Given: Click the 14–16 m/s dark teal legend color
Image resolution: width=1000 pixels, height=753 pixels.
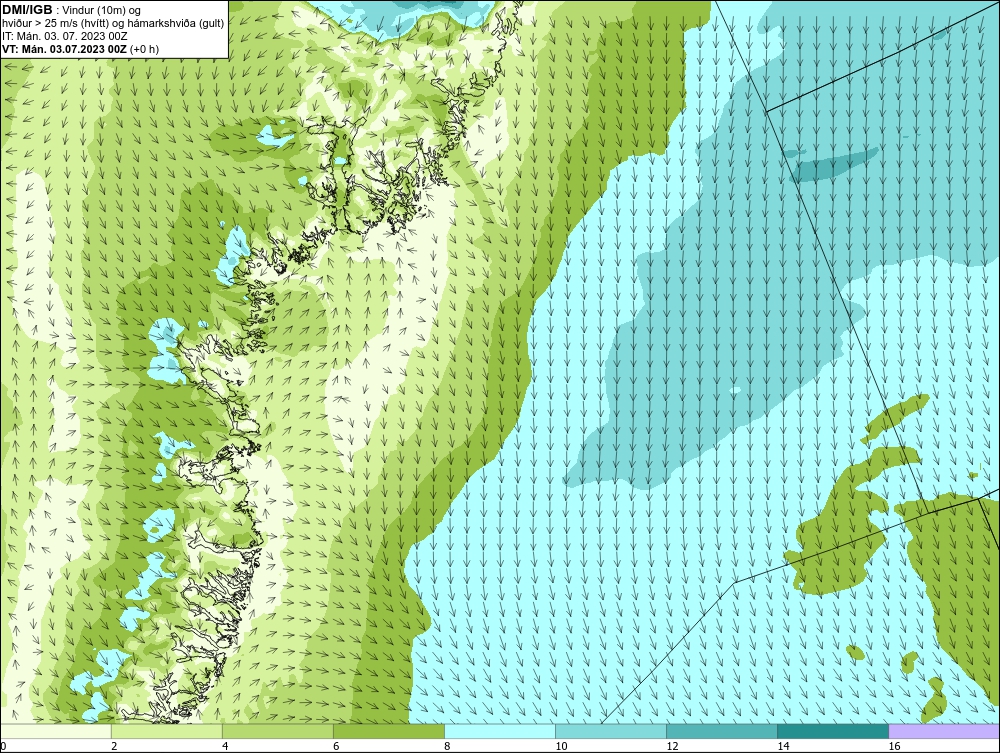Looking at the screenshot, I should click(833, 731).
